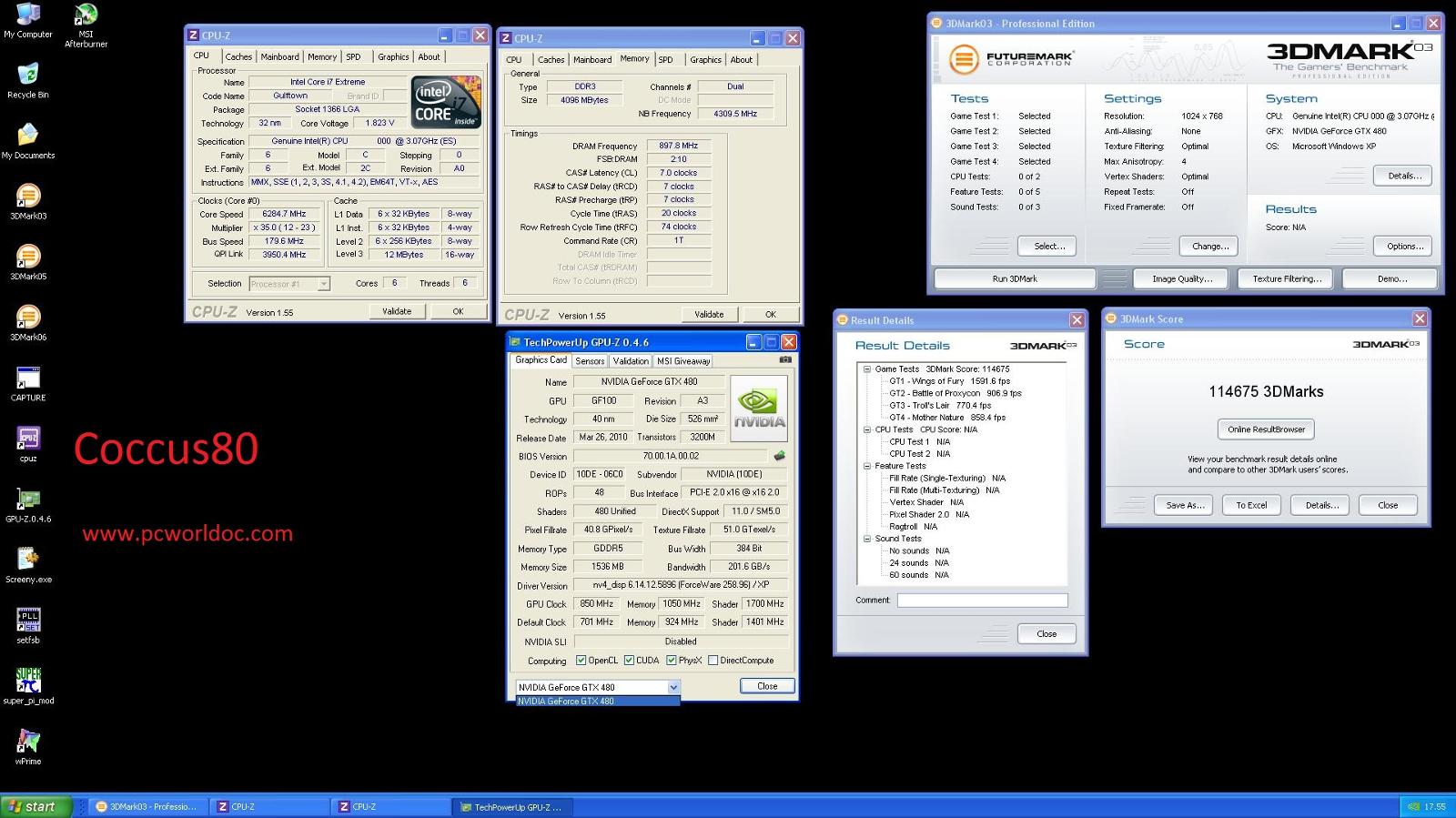Screen dimensions: 1456x818
Task: Open About tab in left CPU-Z
Action: pyautogui.click(x=429, y=56)
